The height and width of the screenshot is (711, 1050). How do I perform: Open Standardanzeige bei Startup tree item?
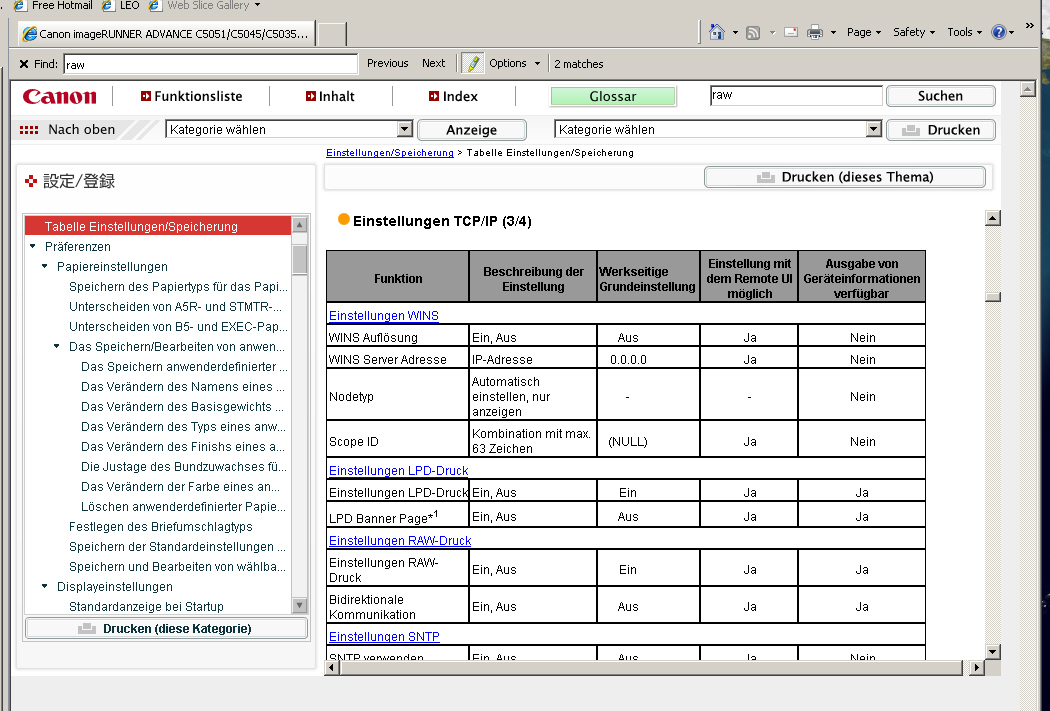pos(146,607)
